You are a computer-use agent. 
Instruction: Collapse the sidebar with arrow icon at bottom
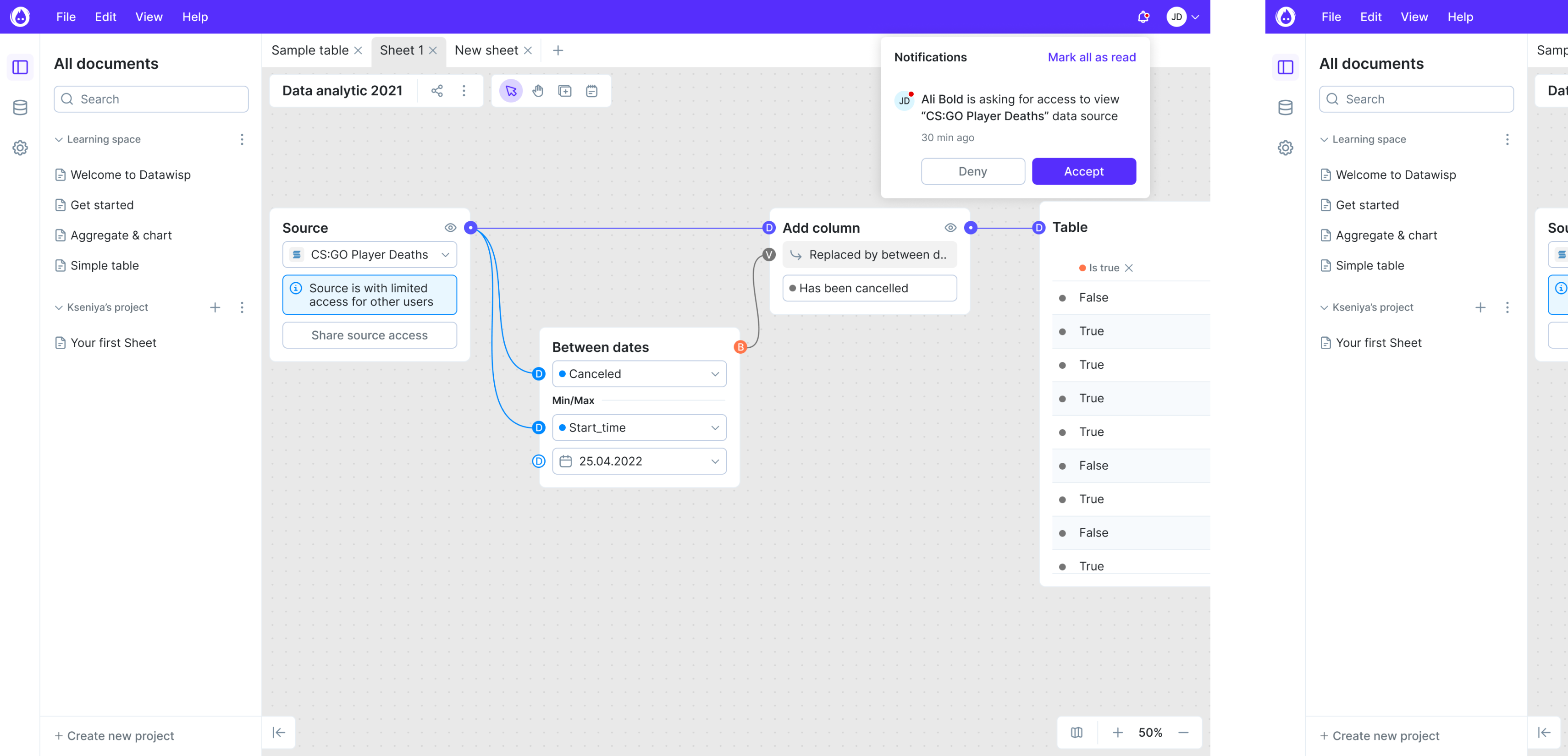(279, 732)
